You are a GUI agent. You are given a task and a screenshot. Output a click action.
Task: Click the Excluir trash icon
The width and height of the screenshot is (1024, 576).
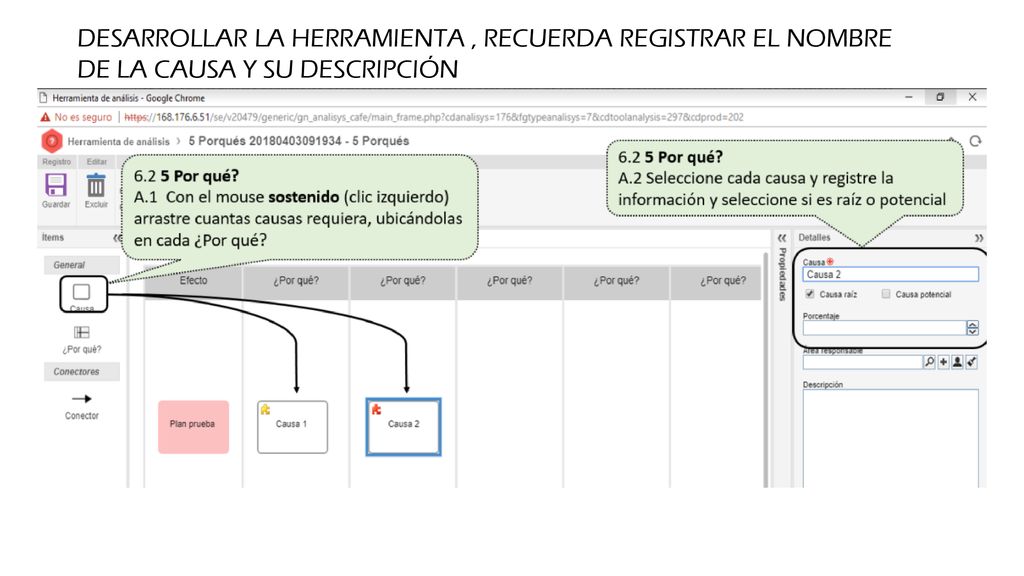[x=96, y=185]
